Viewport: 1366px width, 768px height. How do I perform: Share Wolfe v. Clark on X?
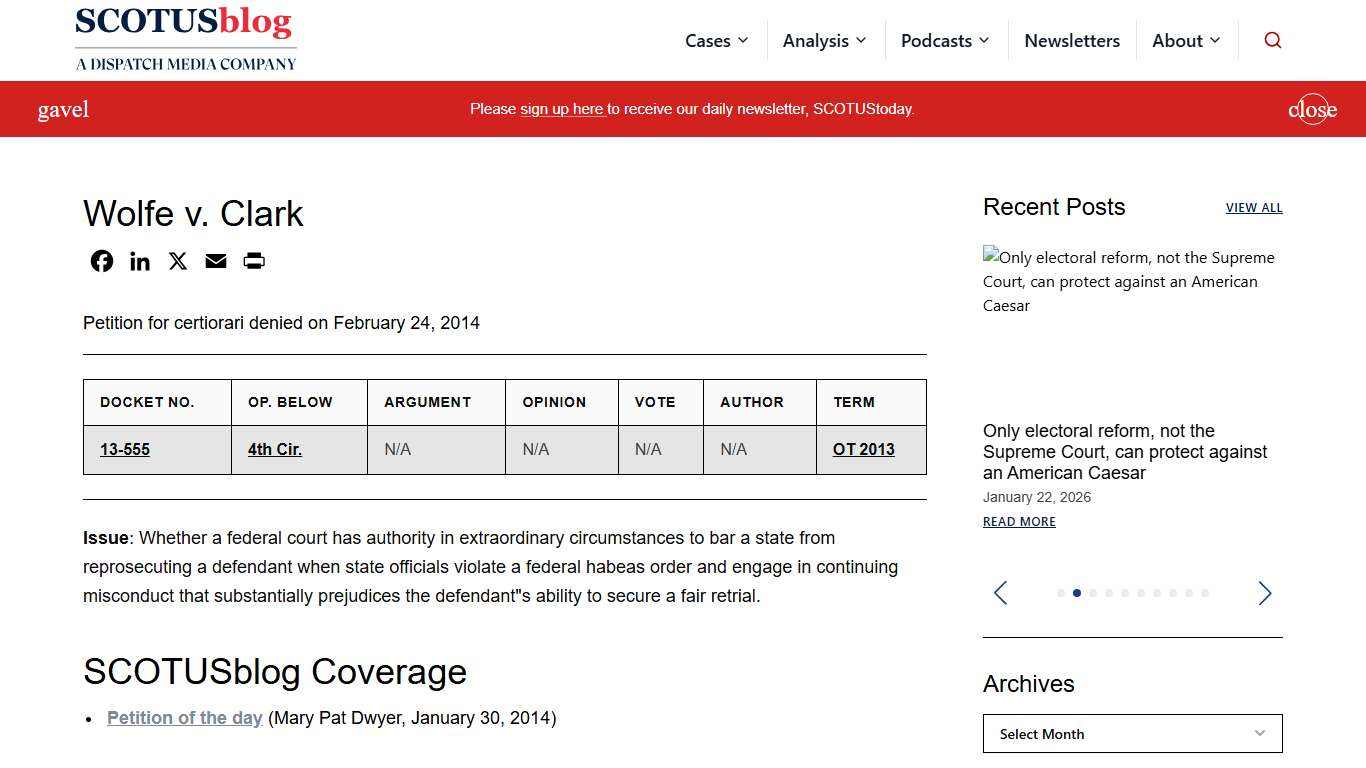click(x=178, y=261)
